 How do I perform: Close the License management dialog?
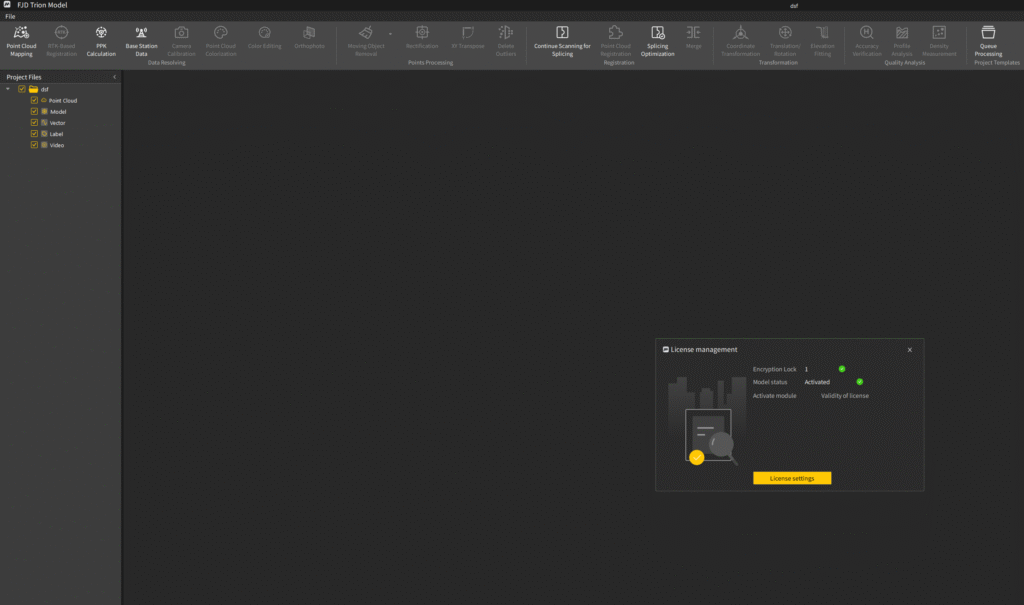[909, 350]
